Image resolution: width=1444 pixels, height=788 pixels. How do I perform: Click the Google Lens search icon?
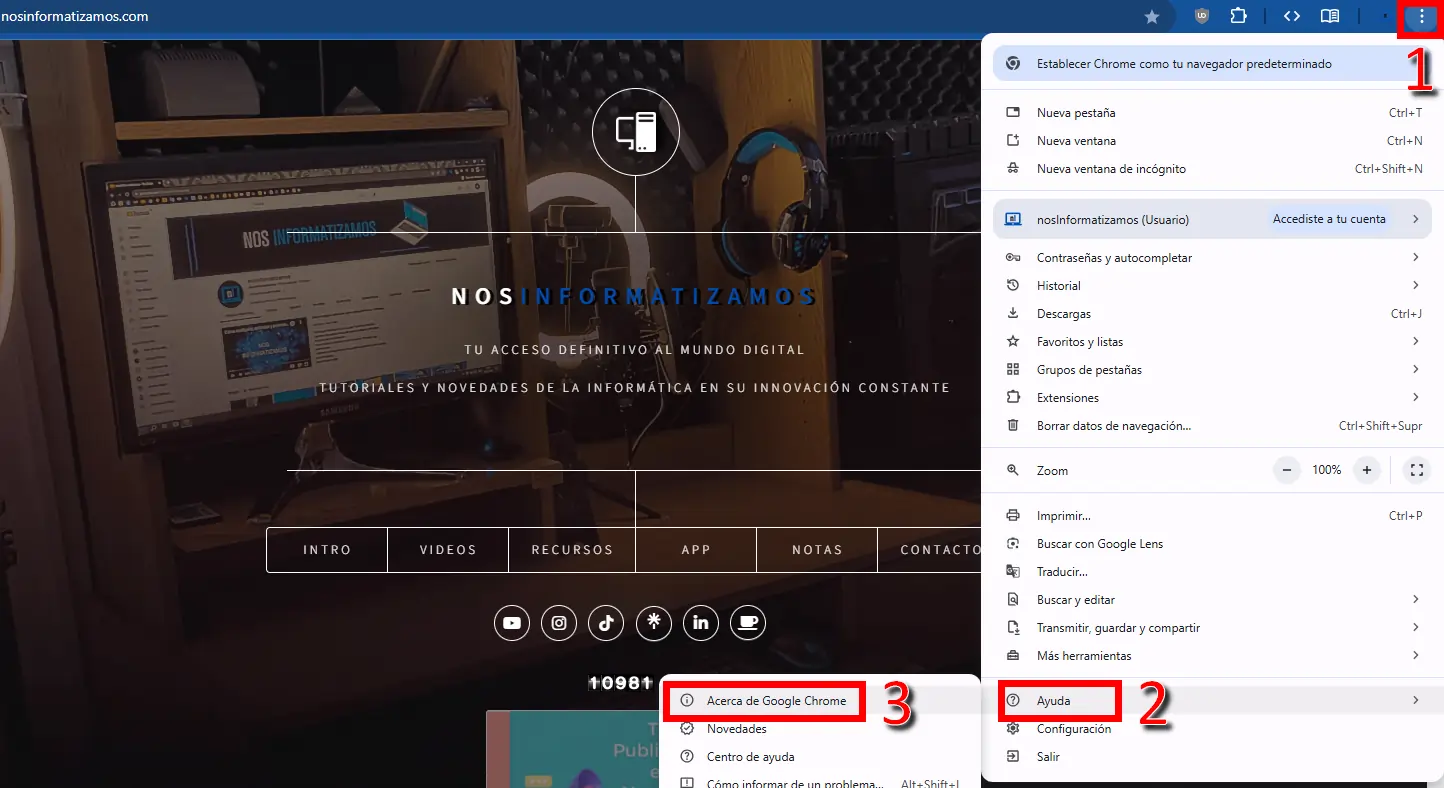(x=1013, y=544)
